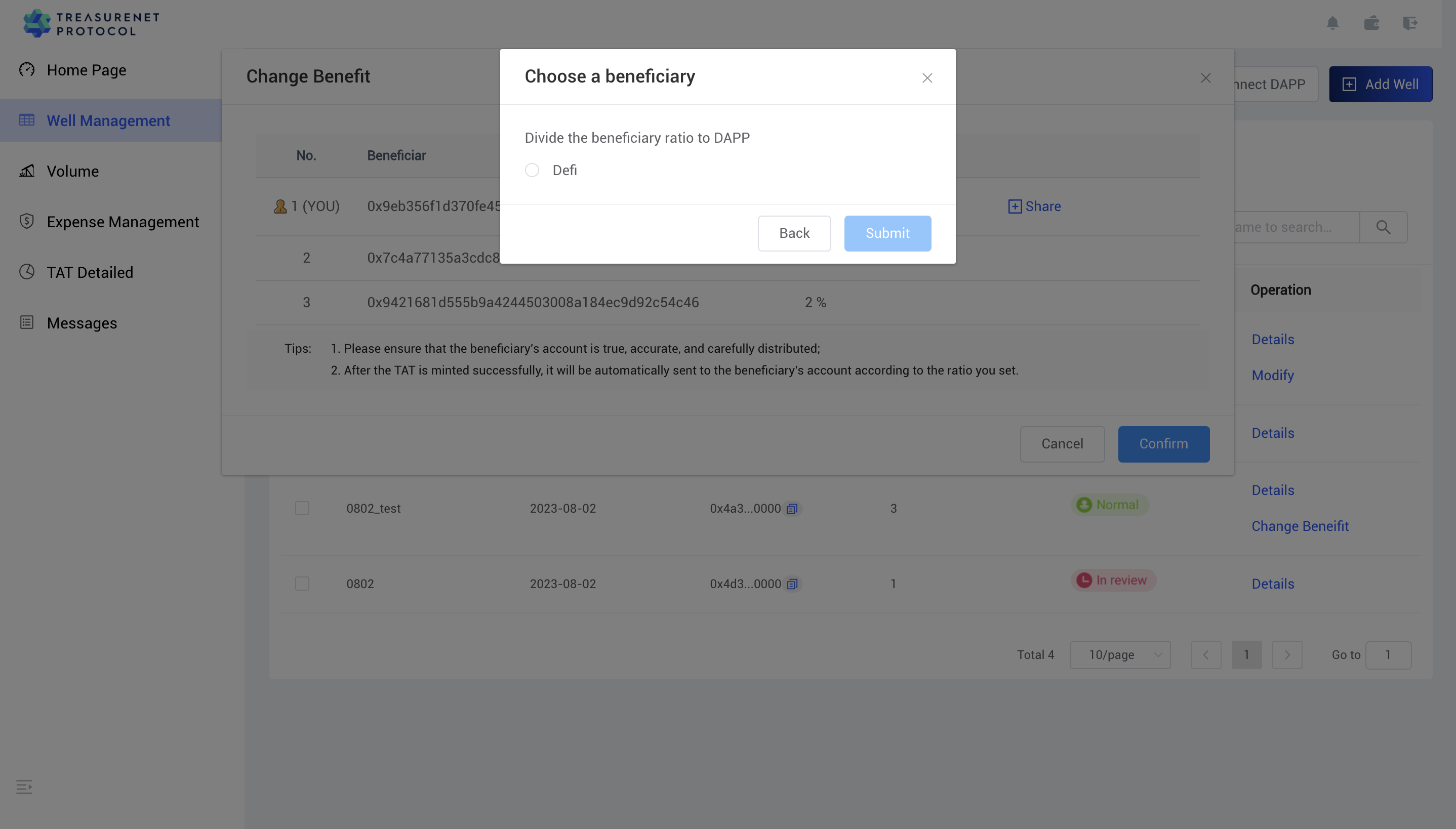Open Details link above Modify
The height and width of the screenshot is (829, 1456).
pyautogui.click(x=1272, y=339)
